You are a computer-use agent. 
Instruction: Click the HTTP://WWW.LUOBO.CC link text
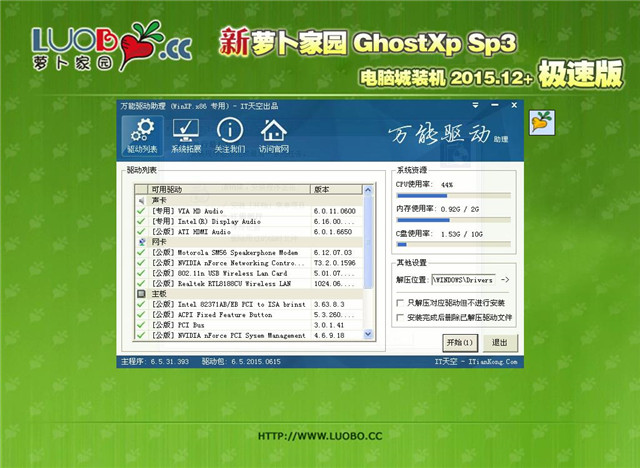(320, 436)
